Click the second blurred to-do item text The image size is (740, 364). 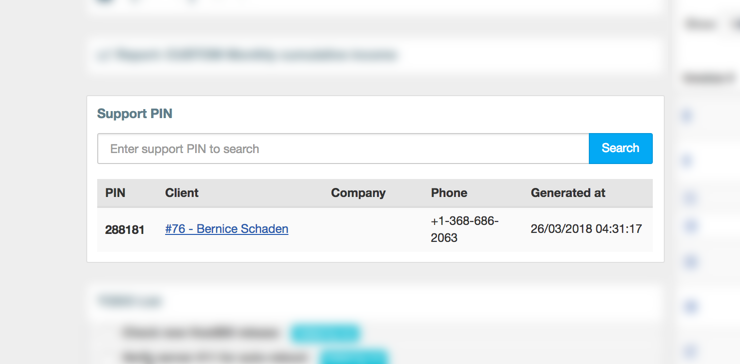click(x=215, y=357)
